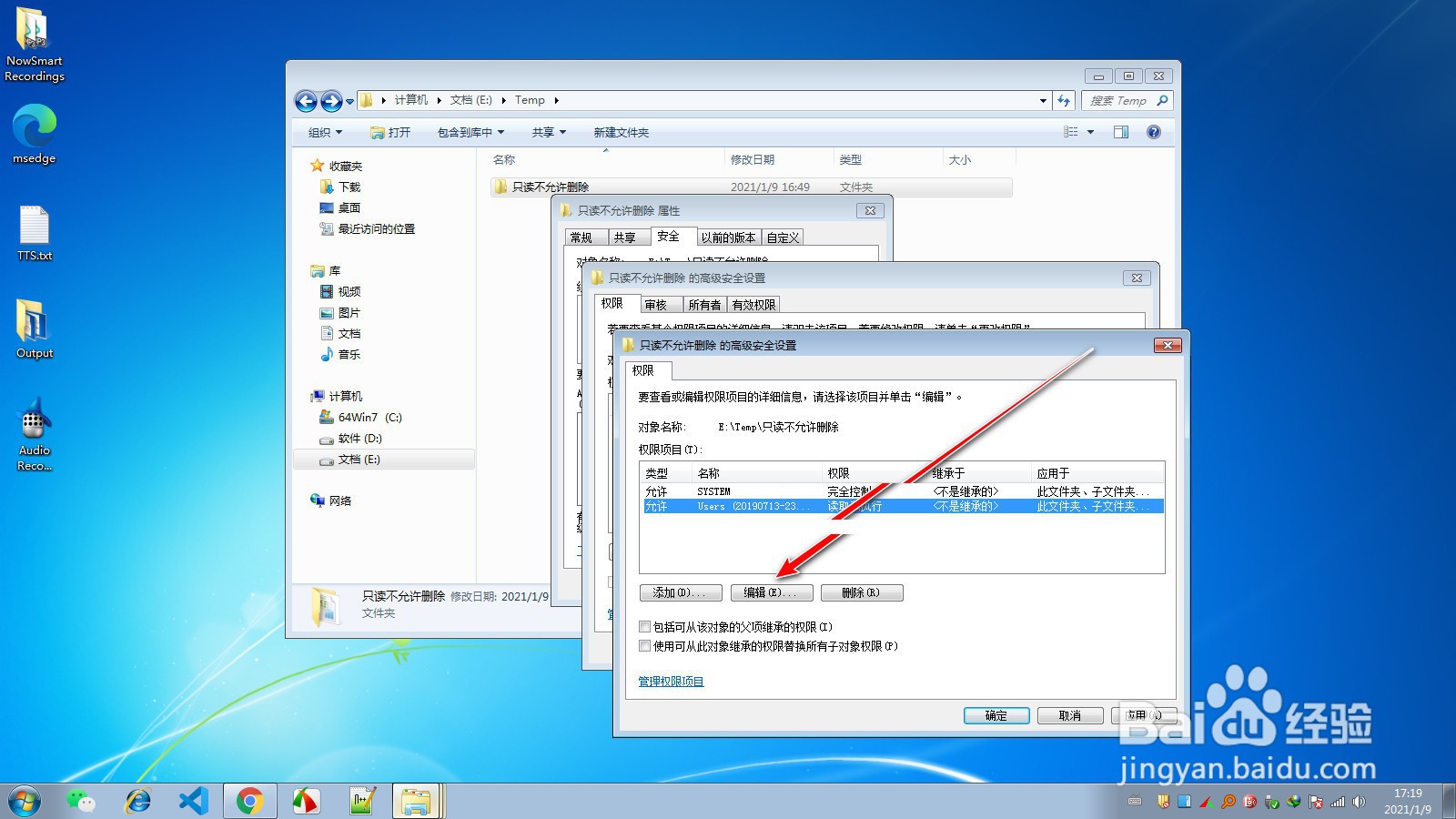Open address bar history dropdown arrow

coord(1043,101)
